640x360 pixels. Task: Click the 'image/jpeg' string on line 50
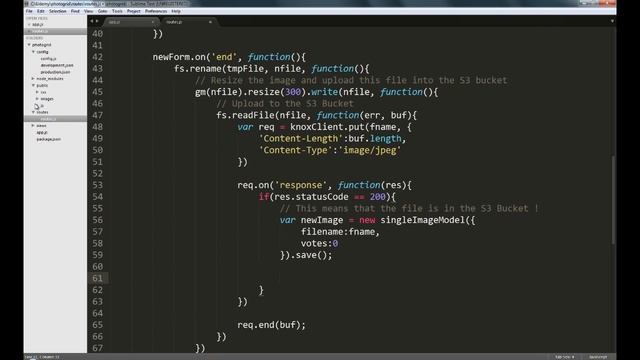tap(370, 151)
